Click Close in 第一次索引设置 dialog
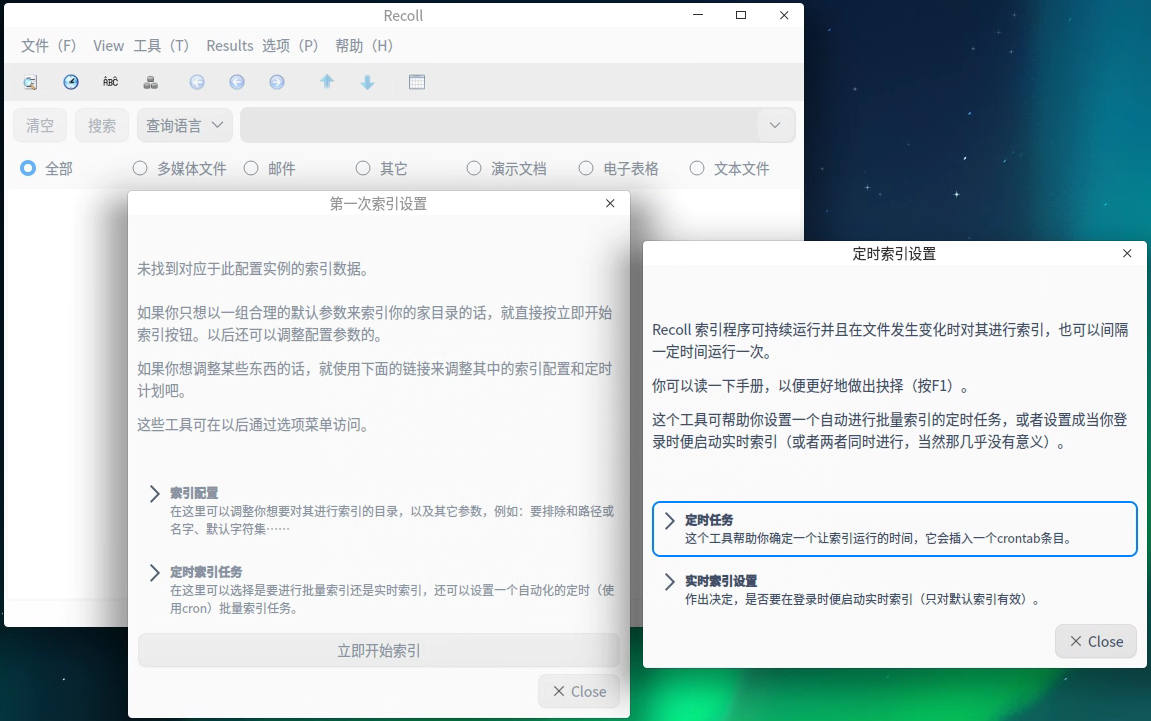This screenshot has height=721, width=1151. pos(579,692)
